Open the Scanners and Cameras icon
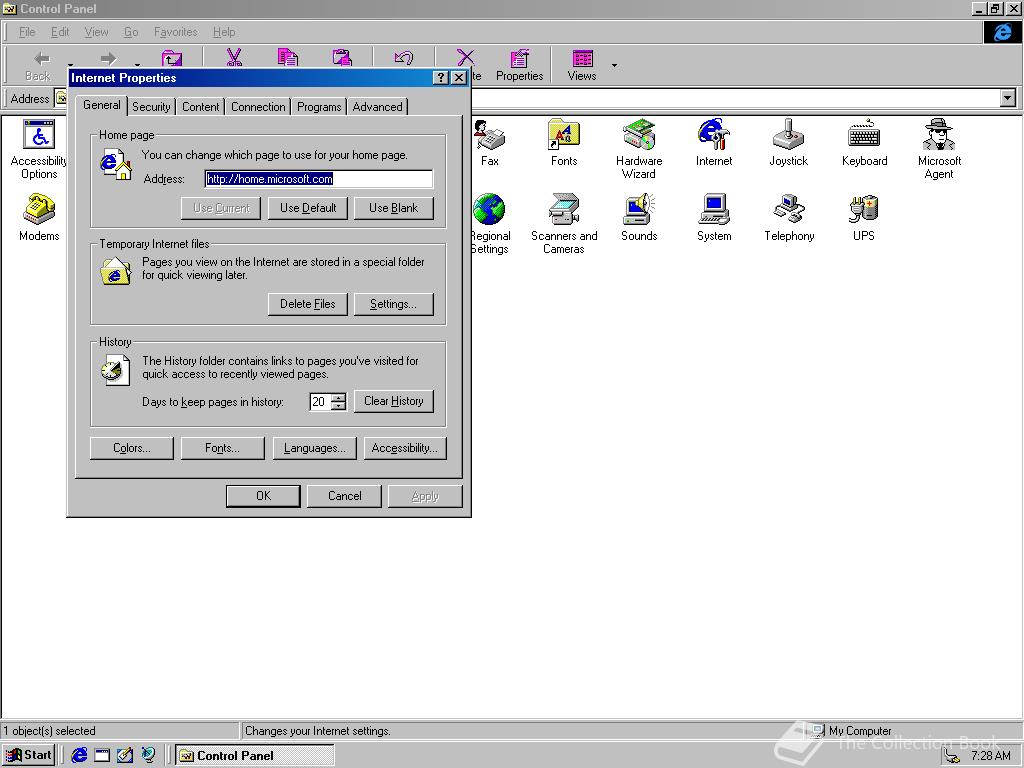 pyautogui.click(x=564, y=224)
